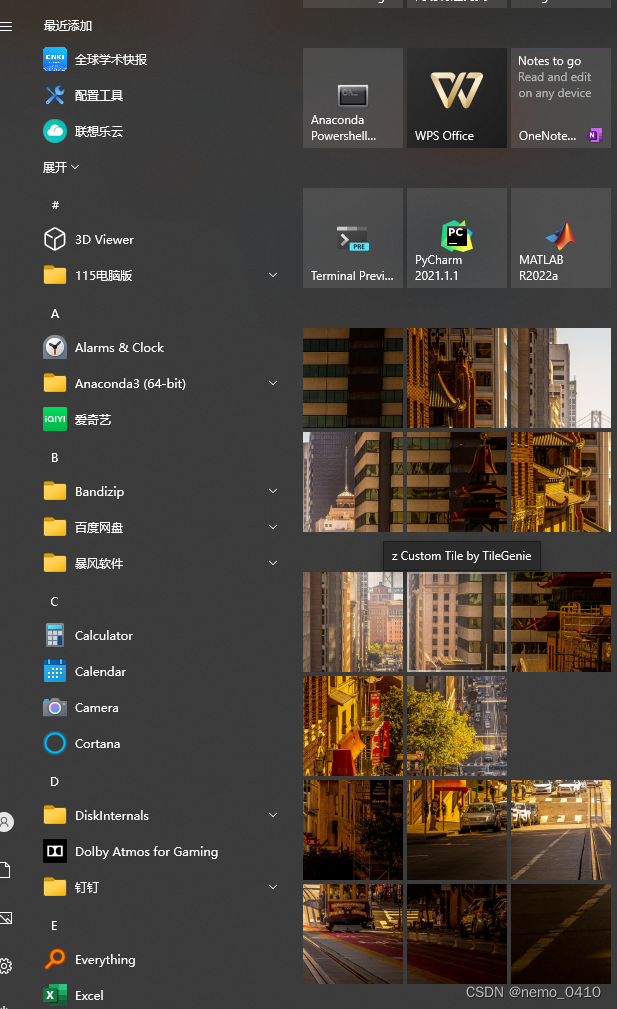The height and width of the screenshot is (1009, 617).
Task: Open MATLAB R2022a tile
Action: click(x=560, y=238)
